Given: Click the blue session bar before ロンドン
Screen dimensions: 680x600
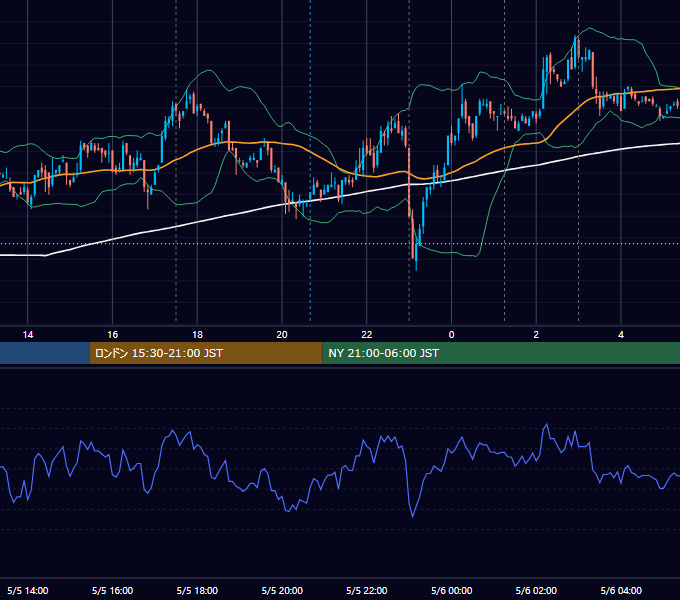Looking at the screenshot, I should click(x=45, y=353).
